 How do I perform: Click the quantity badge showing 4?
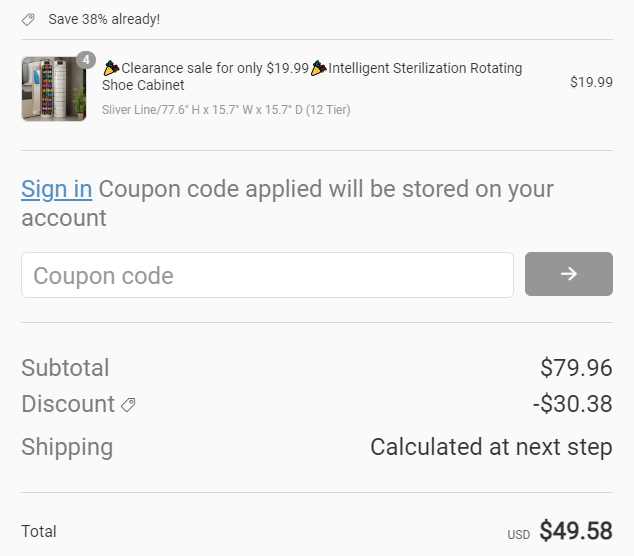86,60
